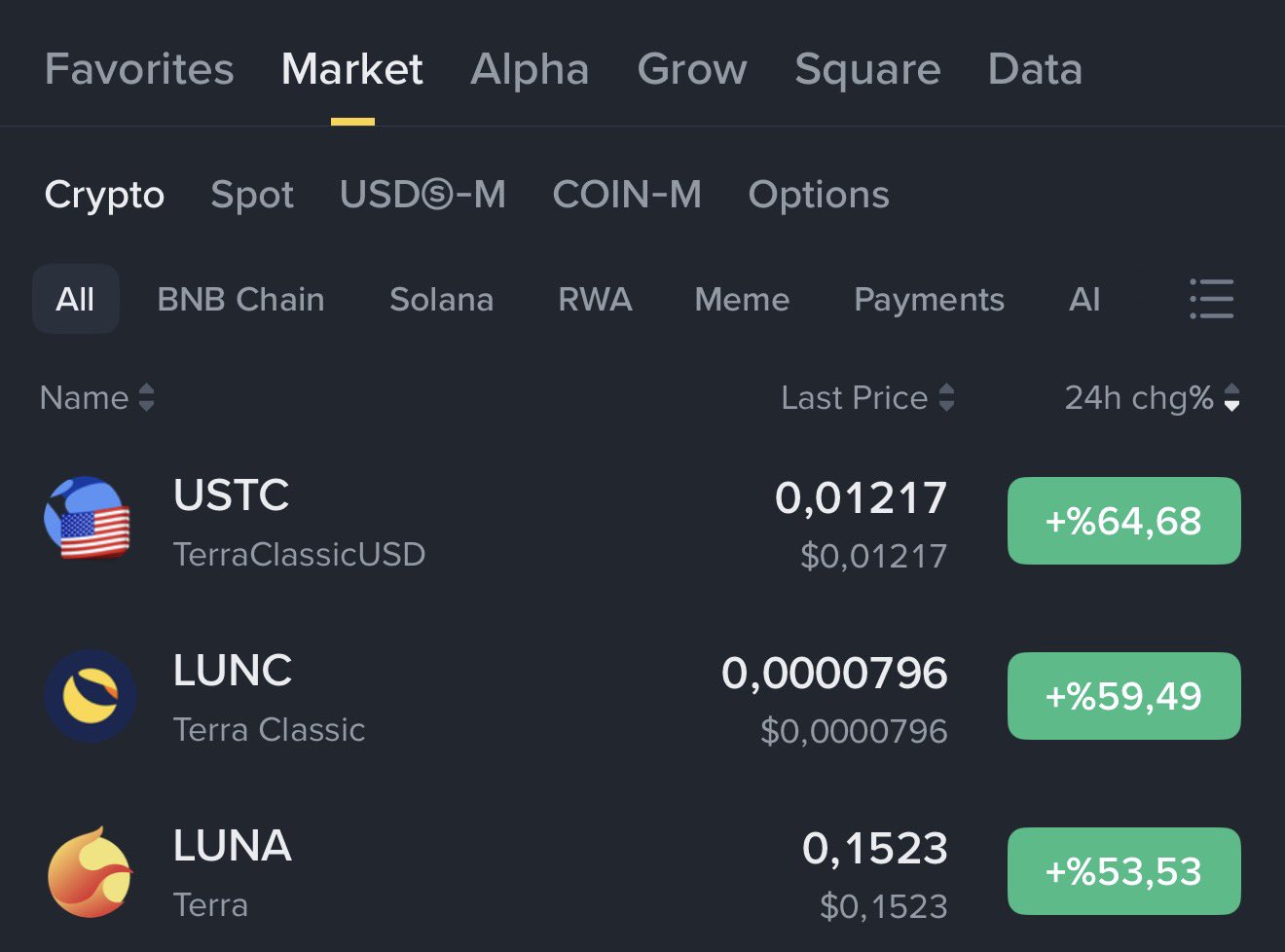Filter by Solana category
Image resolution: width=1285 pixels, height=952 pixels.
[x=441, y=299]
